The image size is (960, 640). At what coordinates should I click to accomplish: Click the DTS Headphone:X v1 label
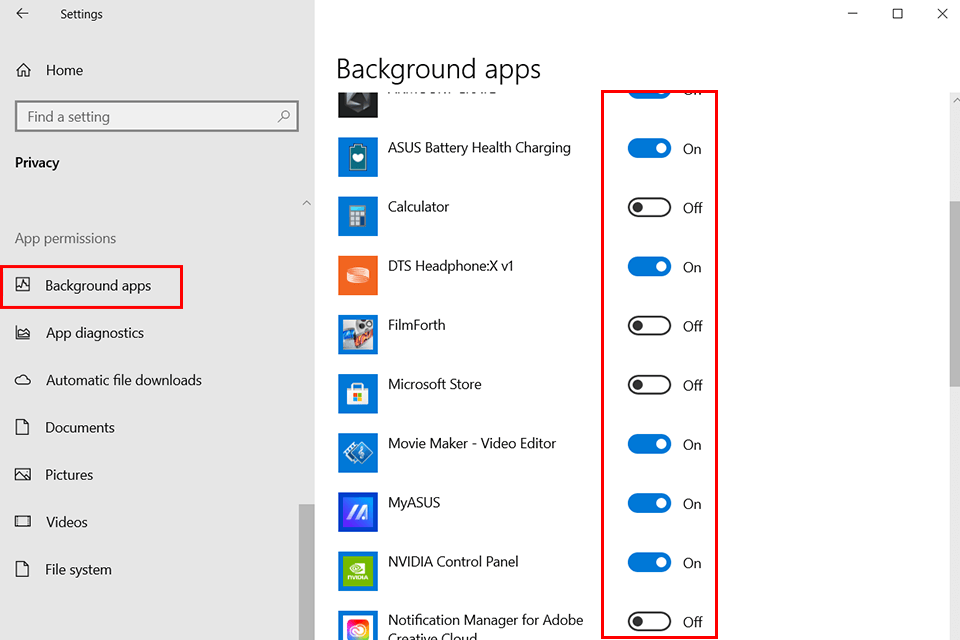click(451, 266)
